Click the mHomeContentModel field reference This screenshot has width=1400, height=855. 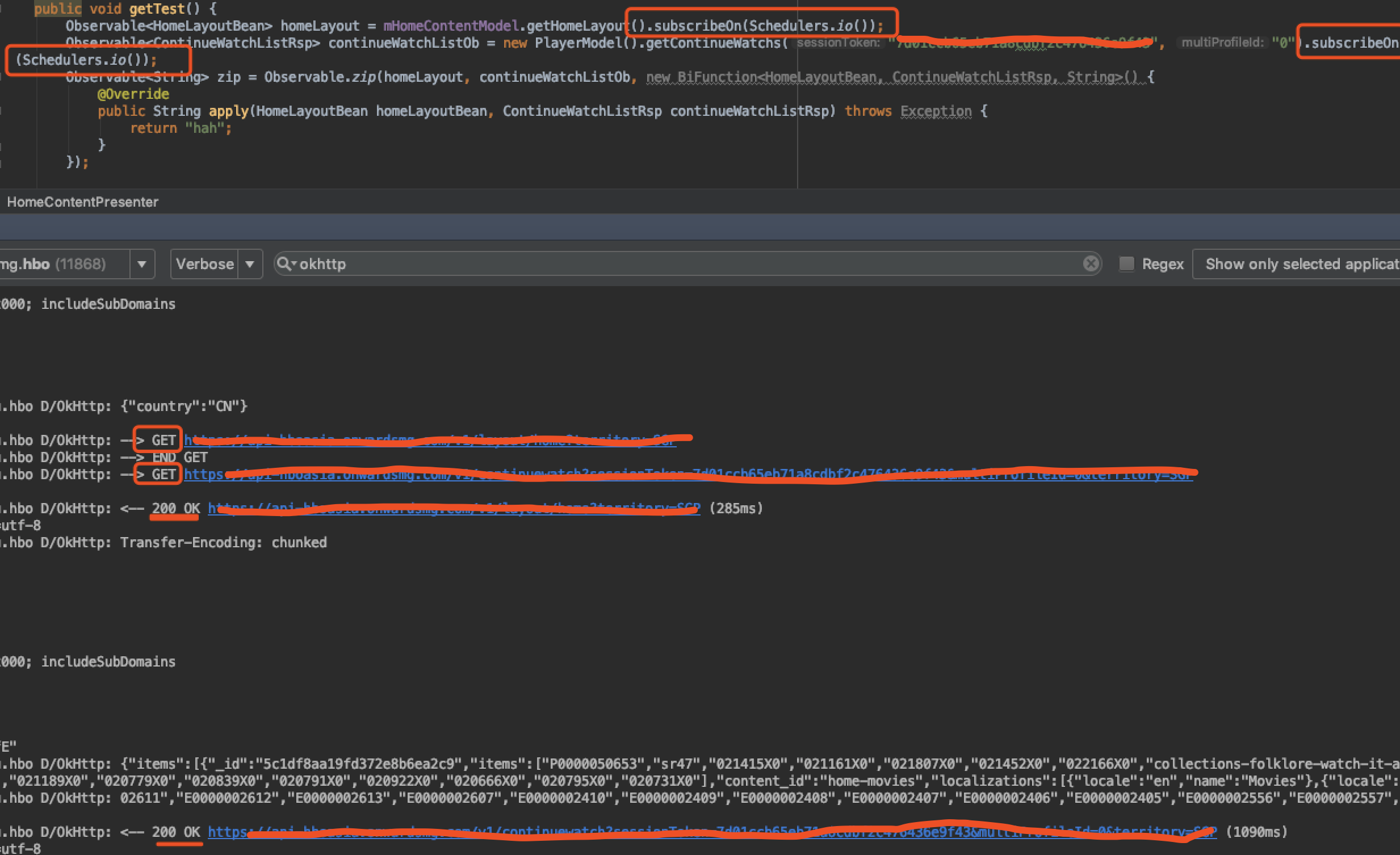(451, 26)
